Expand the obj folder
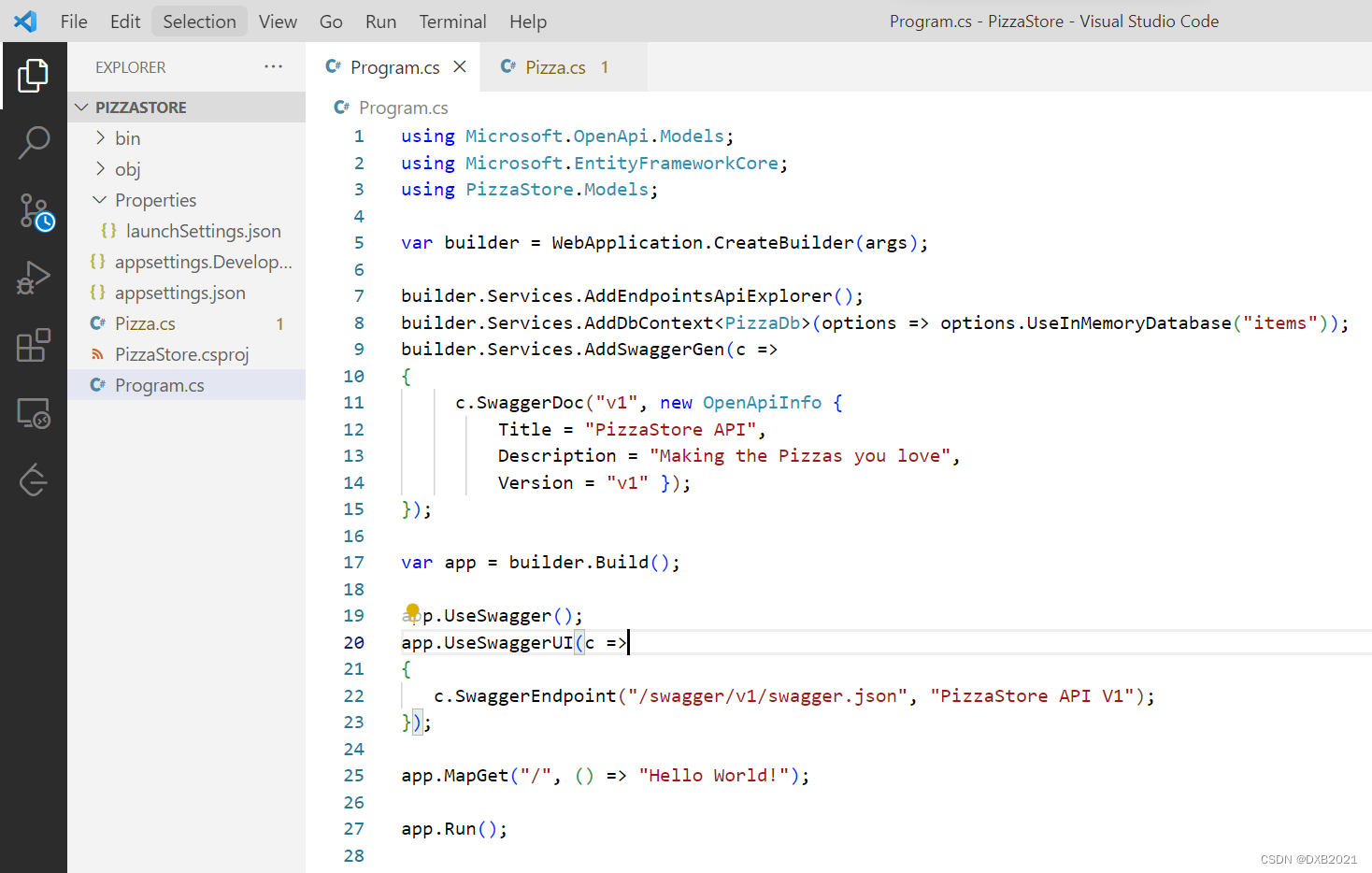This screenshot has height=873, width=1372. tap(100, 169)
